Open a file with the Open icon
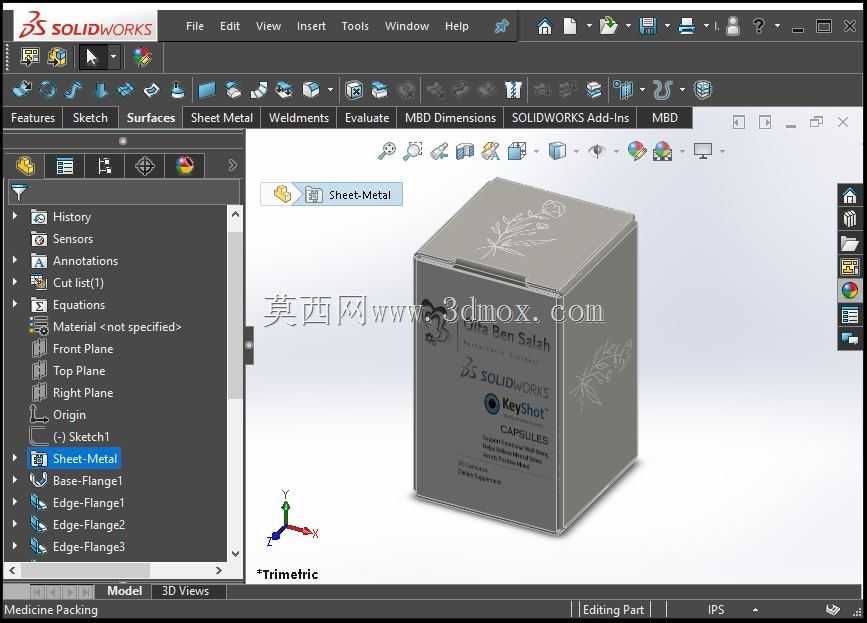 [x=608, y=26]
